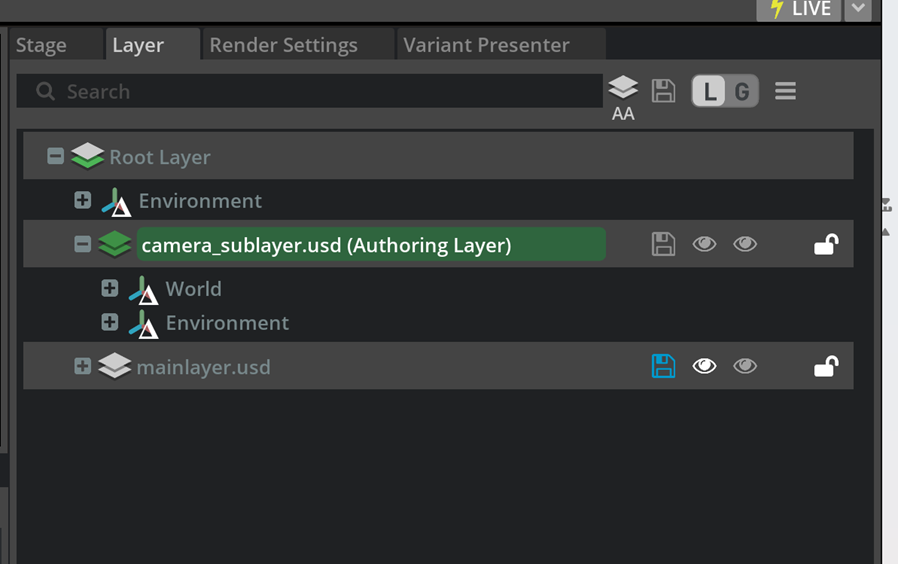Open the LIVE dropdown arrow
This screenshot has height=564, width=898.
(x=857, y=9)
